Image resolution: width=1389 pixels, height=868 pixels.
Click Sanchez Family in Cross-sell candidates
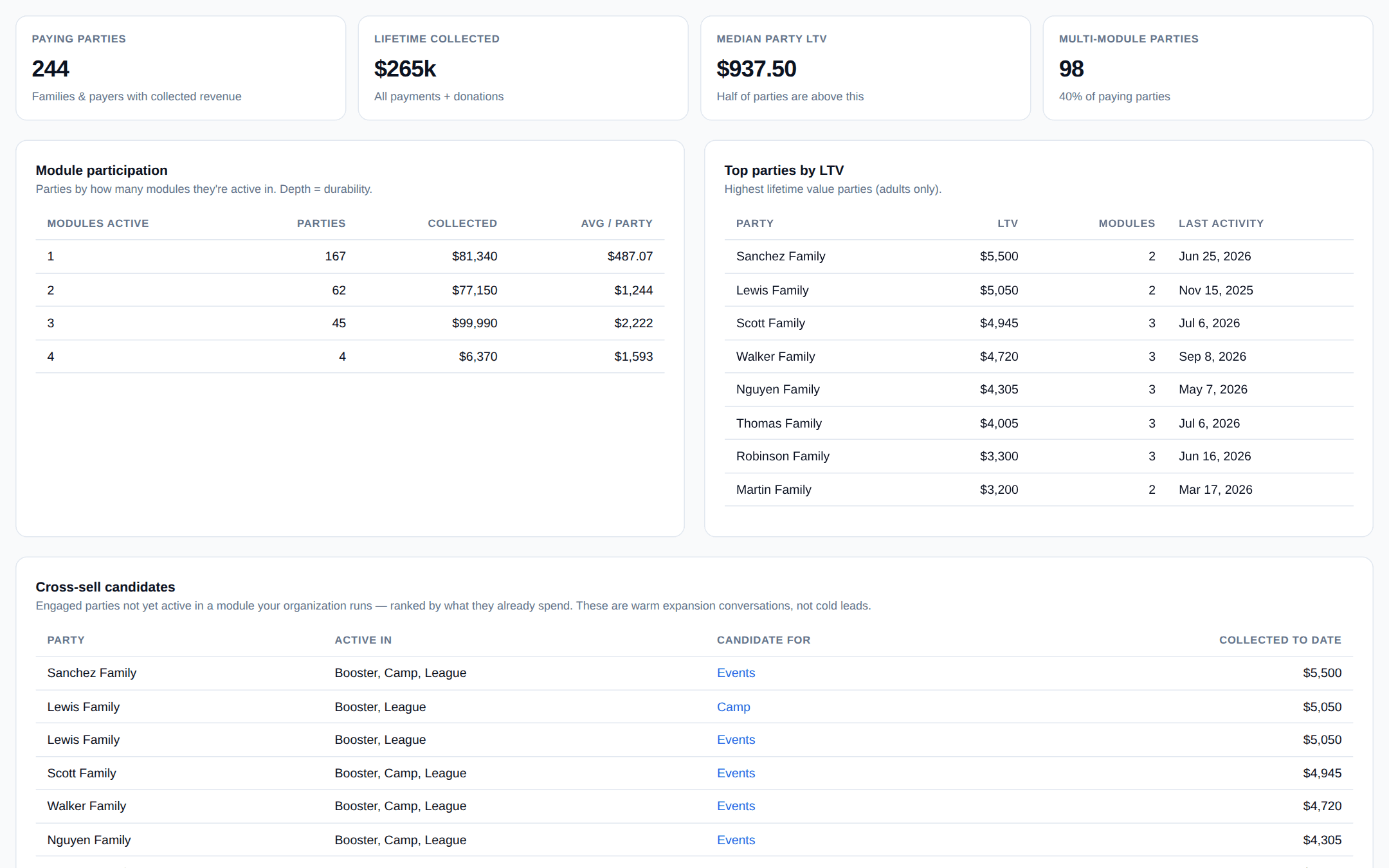point(92,673)
